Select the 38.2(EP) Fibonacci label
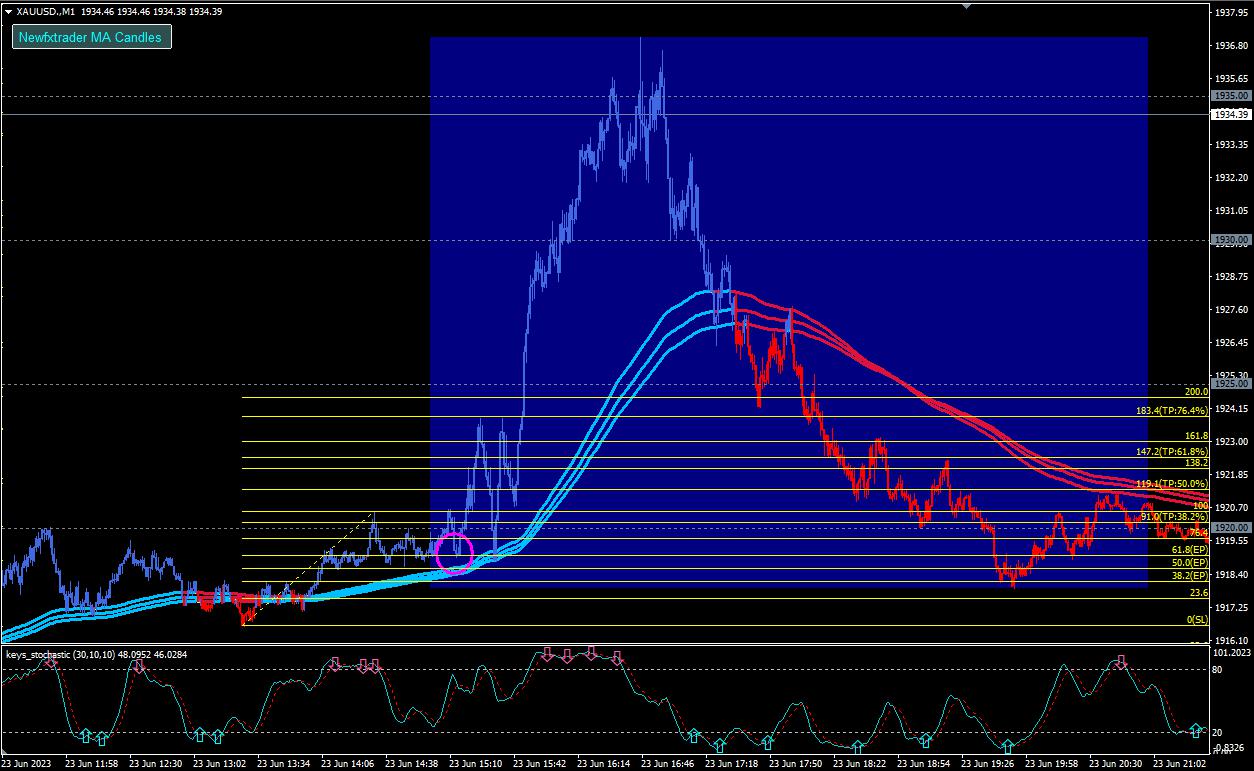Screen dimensions: 1254x771 click(x=1191, y=577)
